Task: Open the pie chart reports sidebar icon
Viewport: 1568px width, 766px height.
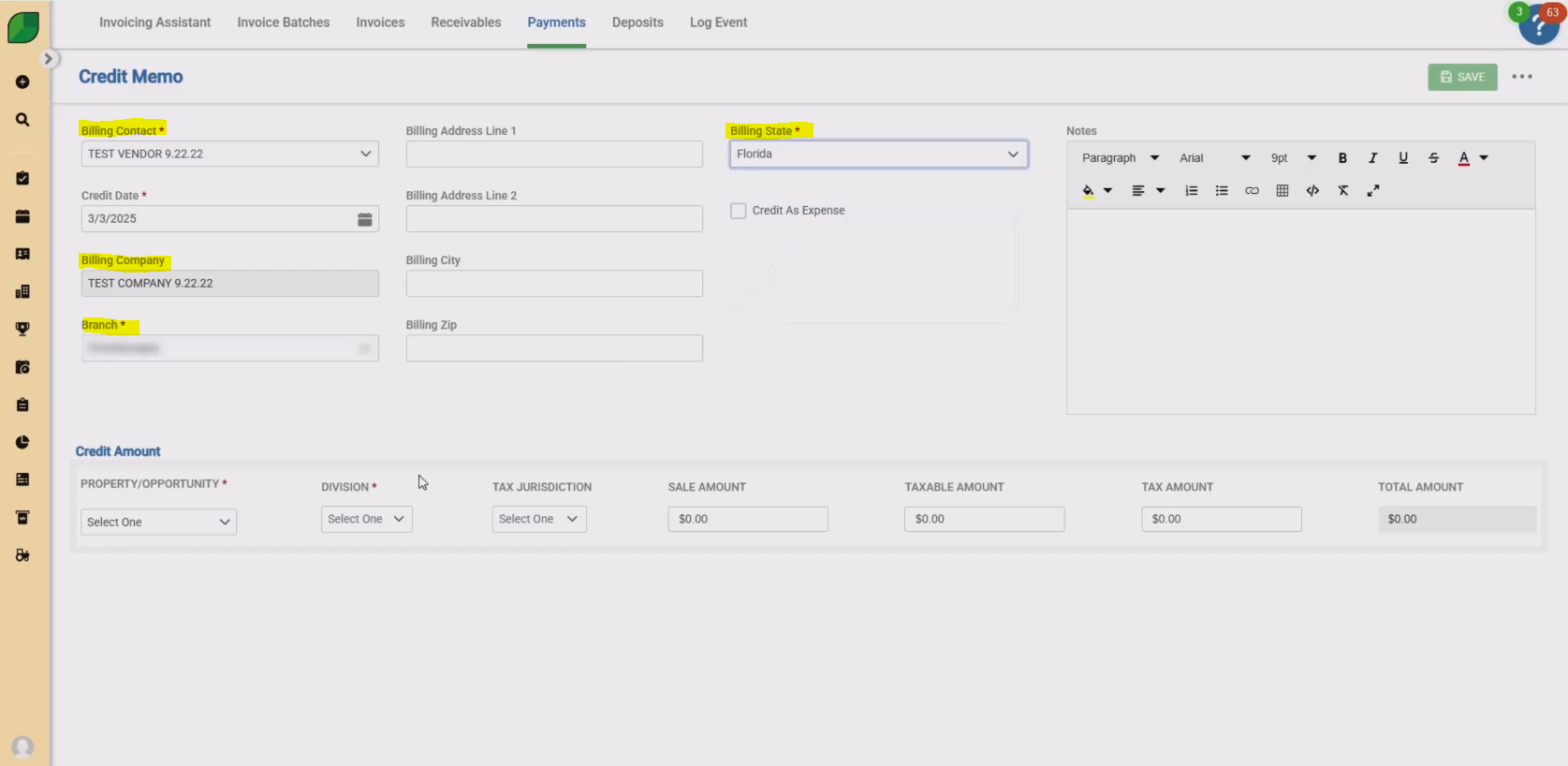Action: 22,442
